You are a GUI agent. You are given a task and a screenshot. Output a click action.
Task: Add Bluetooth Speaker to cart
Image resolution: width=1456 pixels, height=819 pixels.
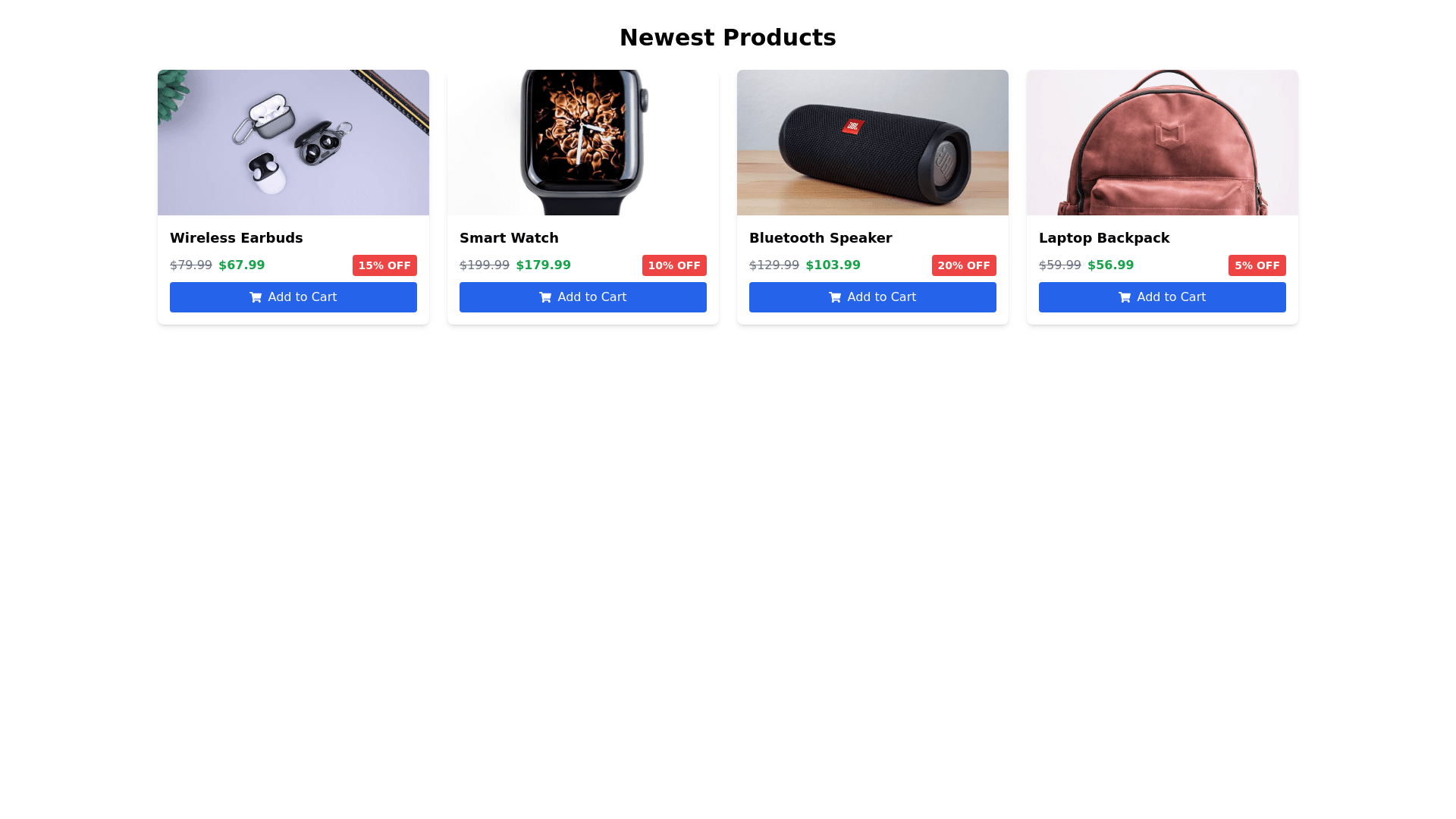point(873,297)
